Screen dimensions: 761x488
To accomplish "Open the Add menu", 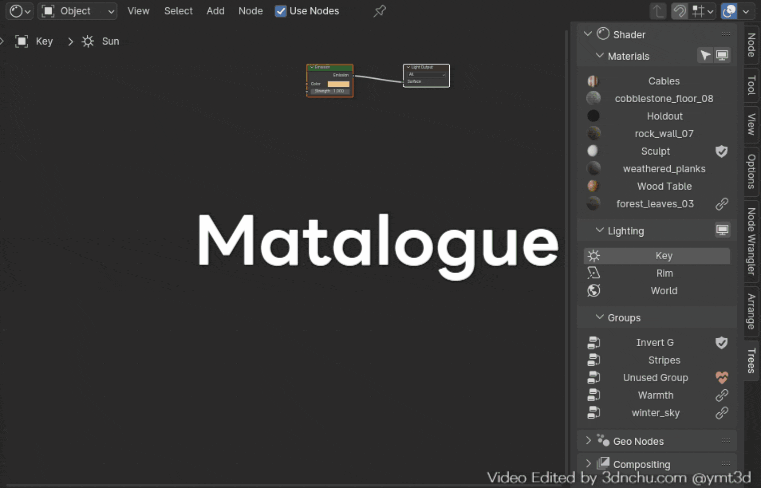I will (x=215, y=11).
